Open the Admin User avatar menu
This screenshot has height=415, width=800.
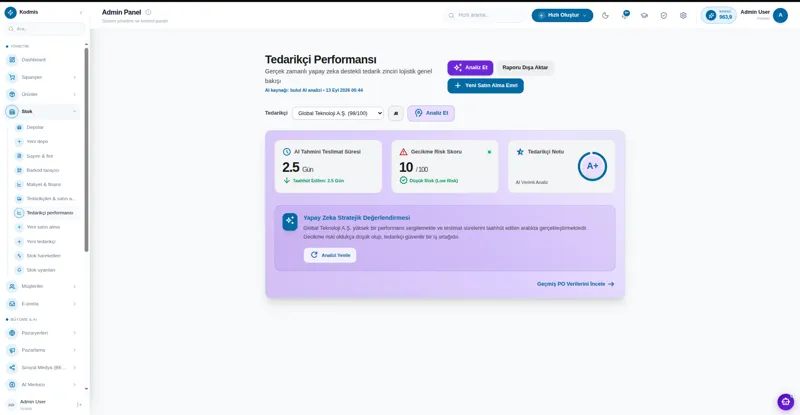coord(780,15)
